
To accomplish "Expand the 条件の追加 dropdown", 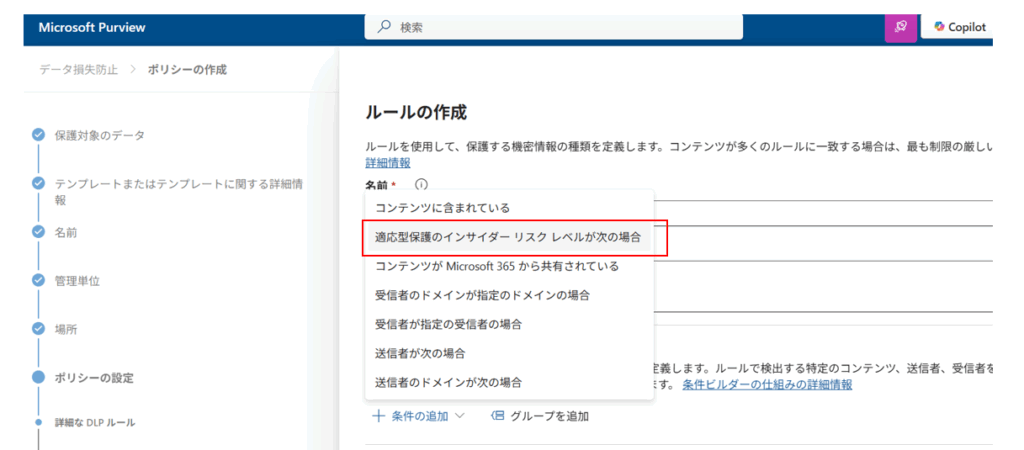I will (418, 416).
